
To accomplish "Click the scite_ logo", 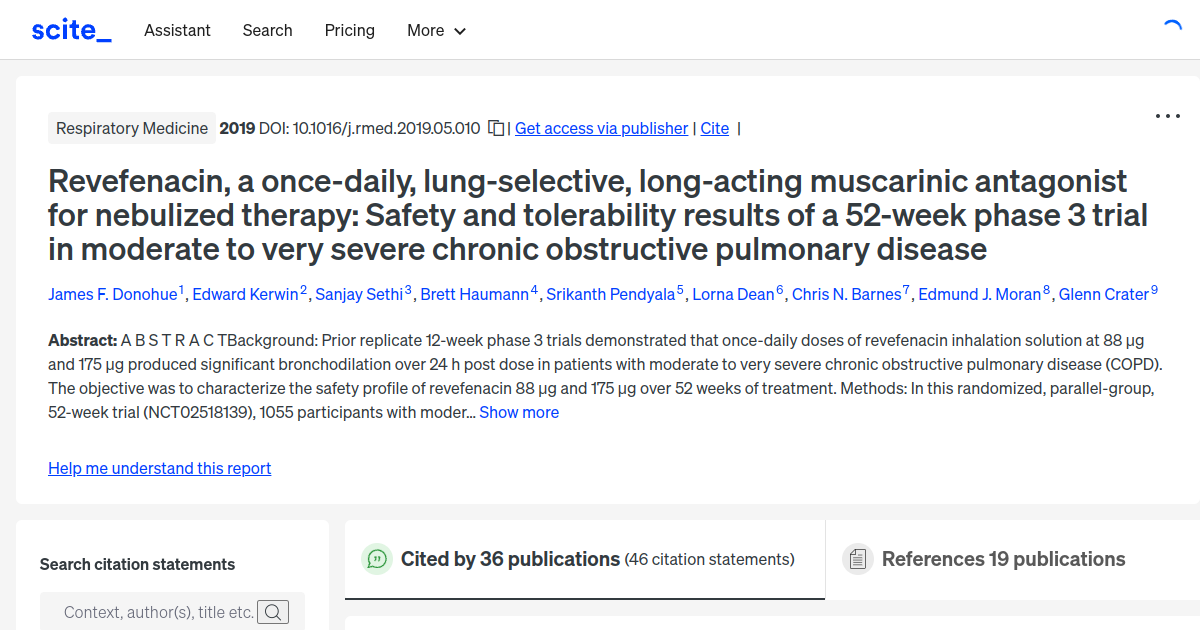I will click(71, 29).
